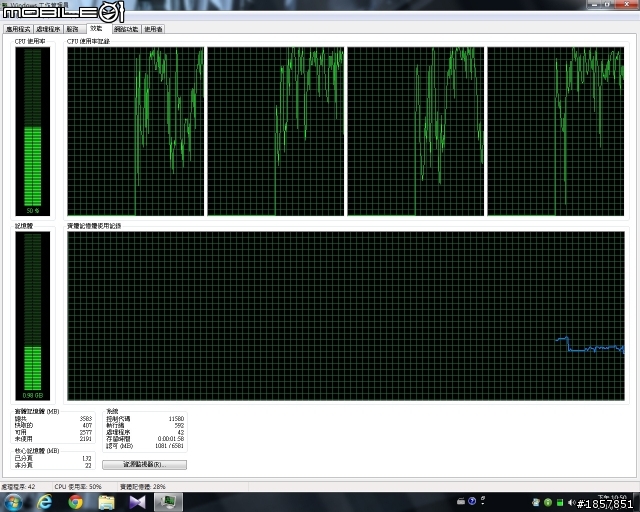Click the active Task Manager taskbar button
The height and width of the screenshot is (512, 640).
click(168, 502)
